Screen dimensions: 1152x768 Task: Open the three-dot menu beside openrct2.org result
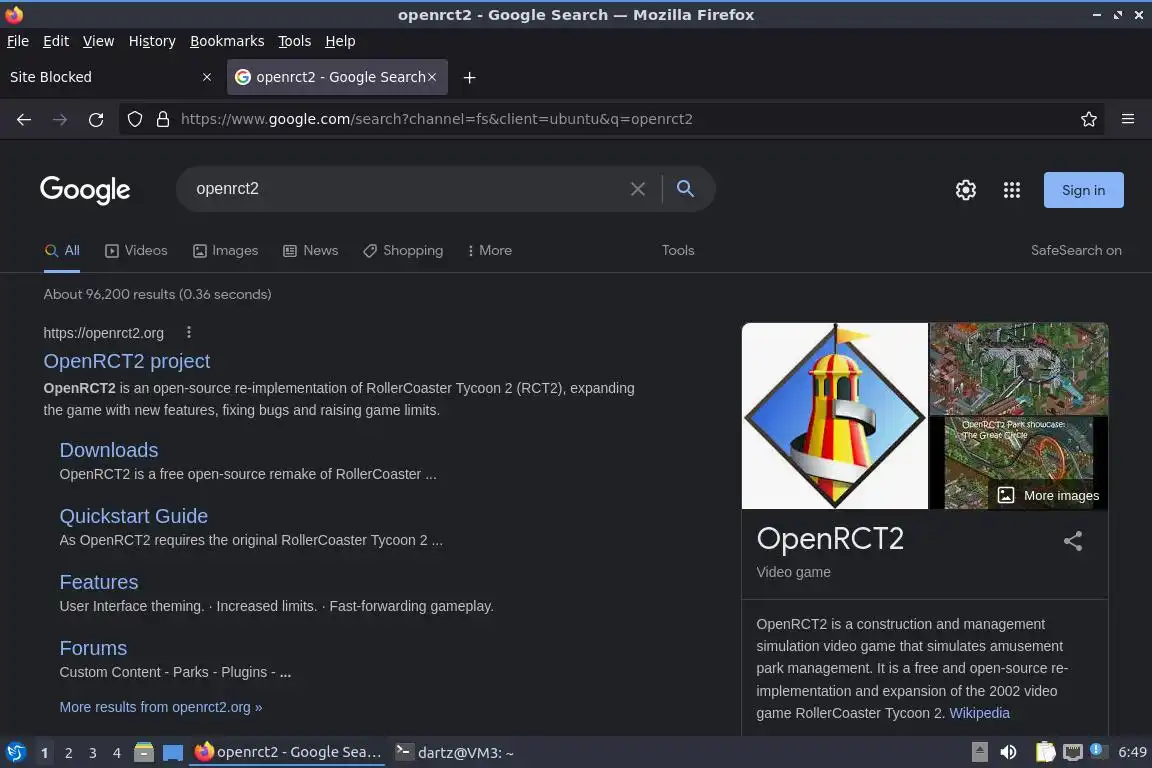[189, 332]
